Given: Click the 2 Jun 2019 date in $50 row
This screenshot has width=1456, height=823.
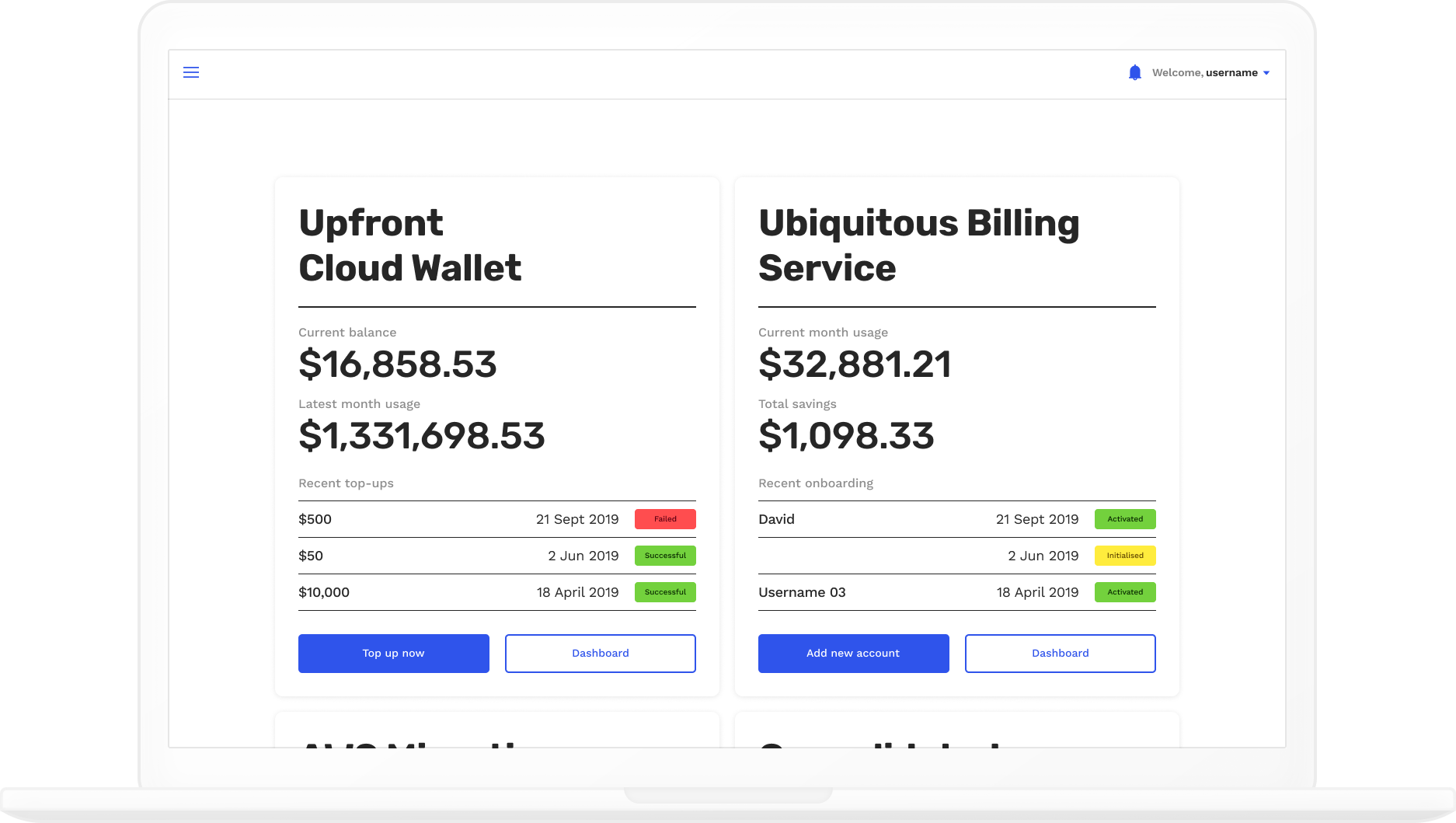Looking at the screenshot, I should pos(583,556).
